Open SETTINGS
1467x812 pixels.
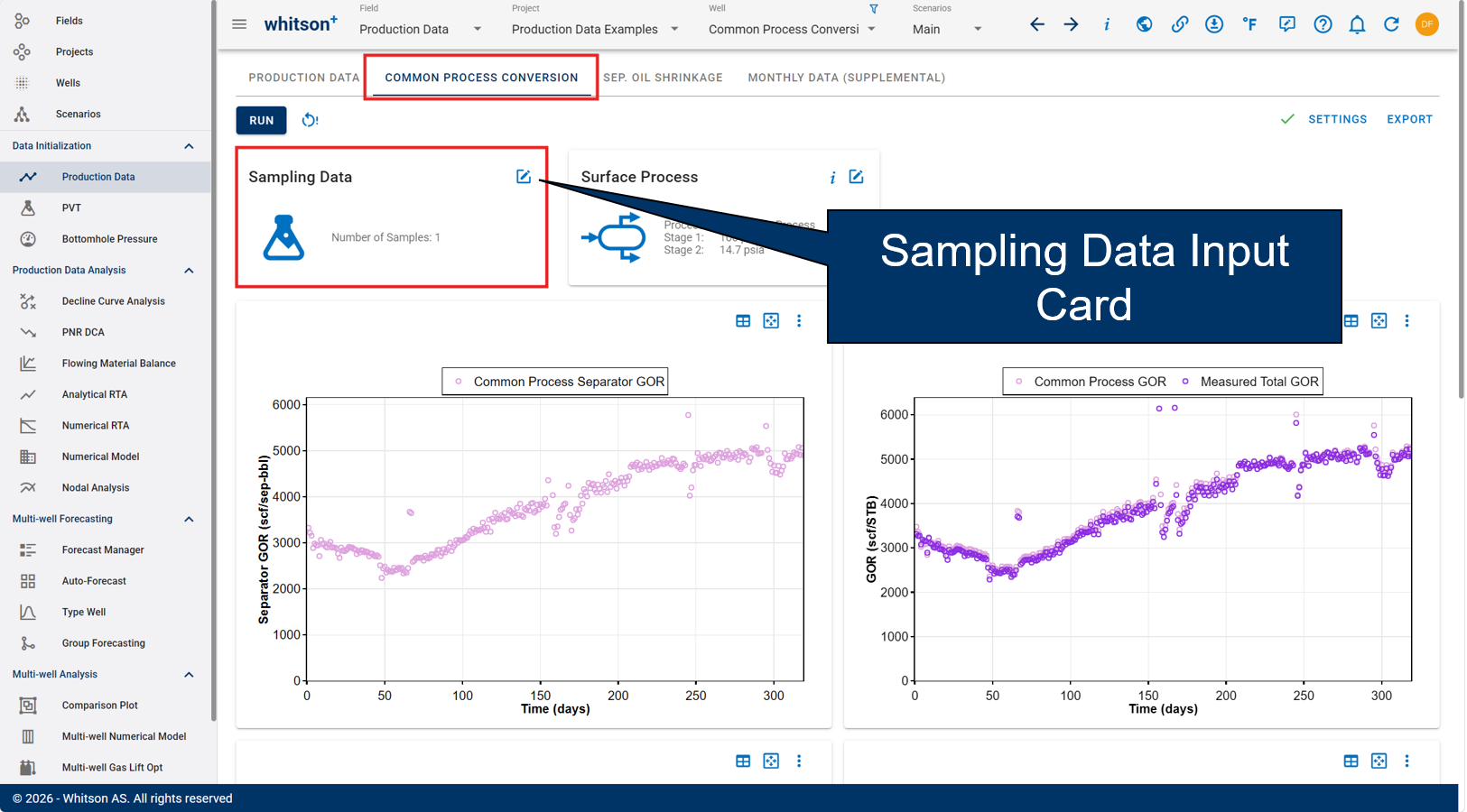1337,119
